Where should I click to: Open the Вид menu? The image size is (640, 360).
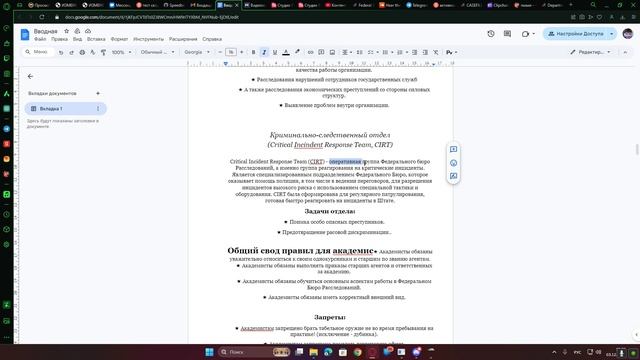[78, 39]
